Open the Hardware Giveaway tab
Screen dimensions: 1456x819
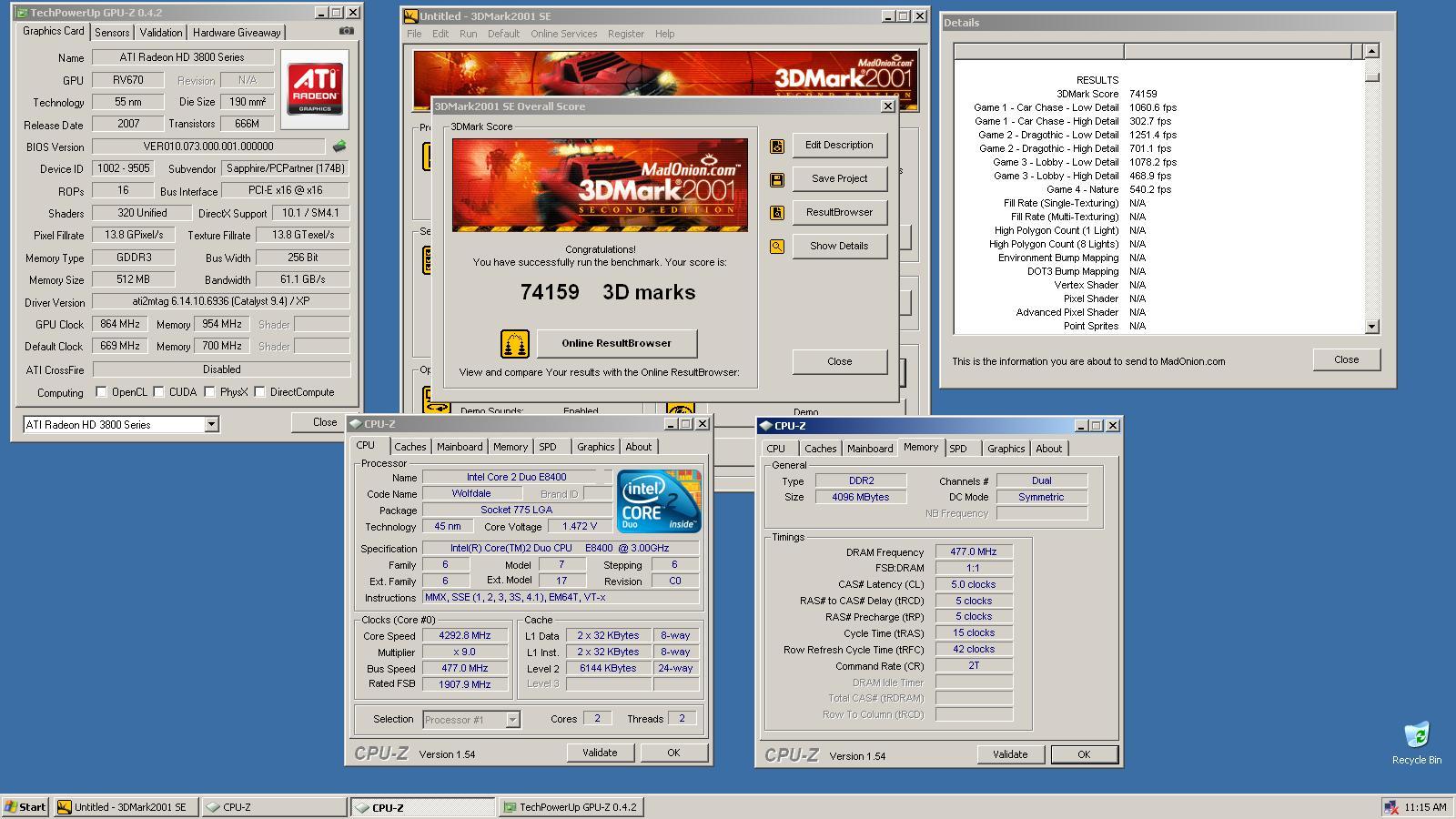[237, 33]
